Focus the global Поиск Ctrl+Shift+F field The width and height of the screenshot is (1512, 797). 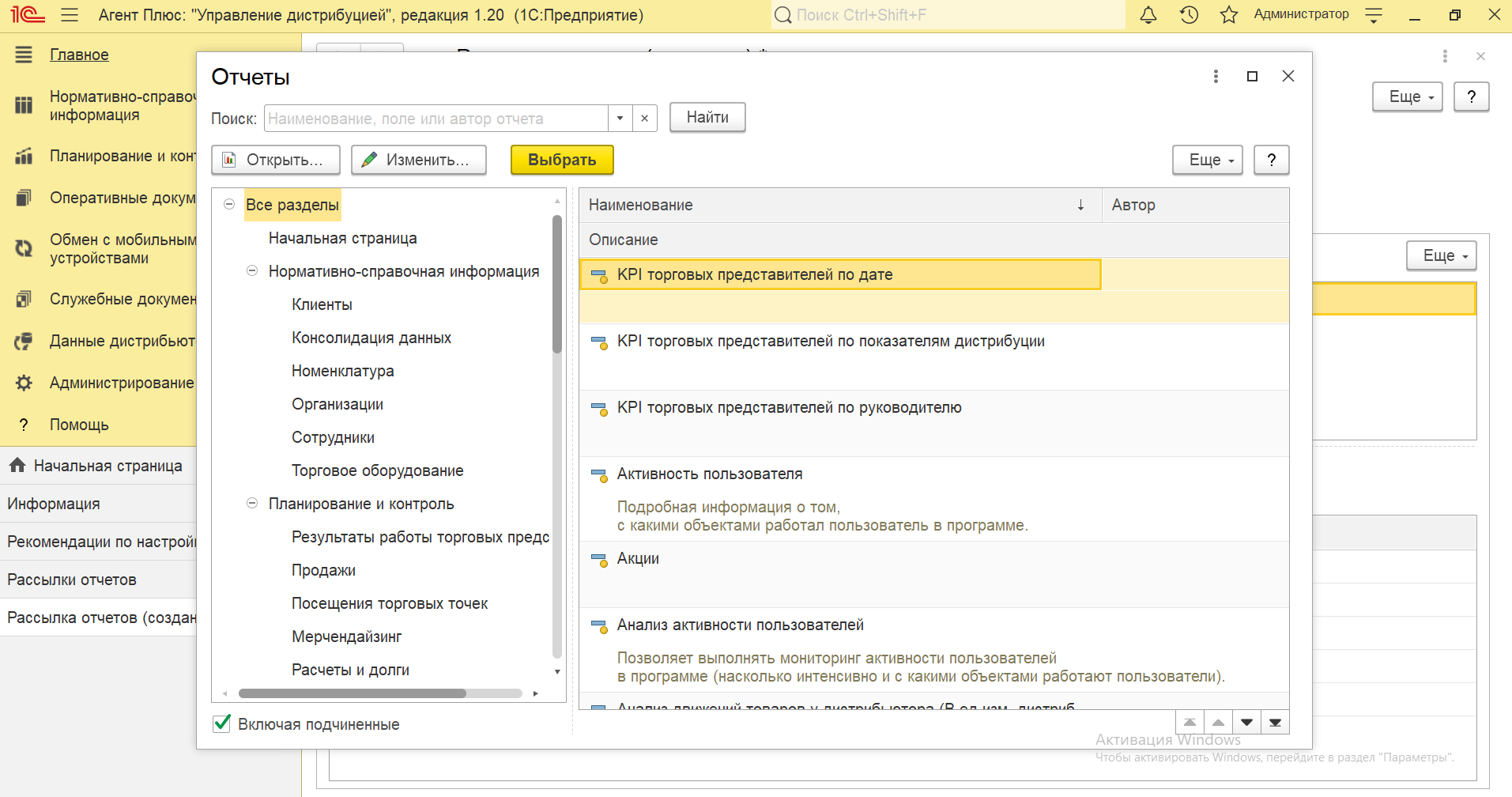(x=948, y=15)
